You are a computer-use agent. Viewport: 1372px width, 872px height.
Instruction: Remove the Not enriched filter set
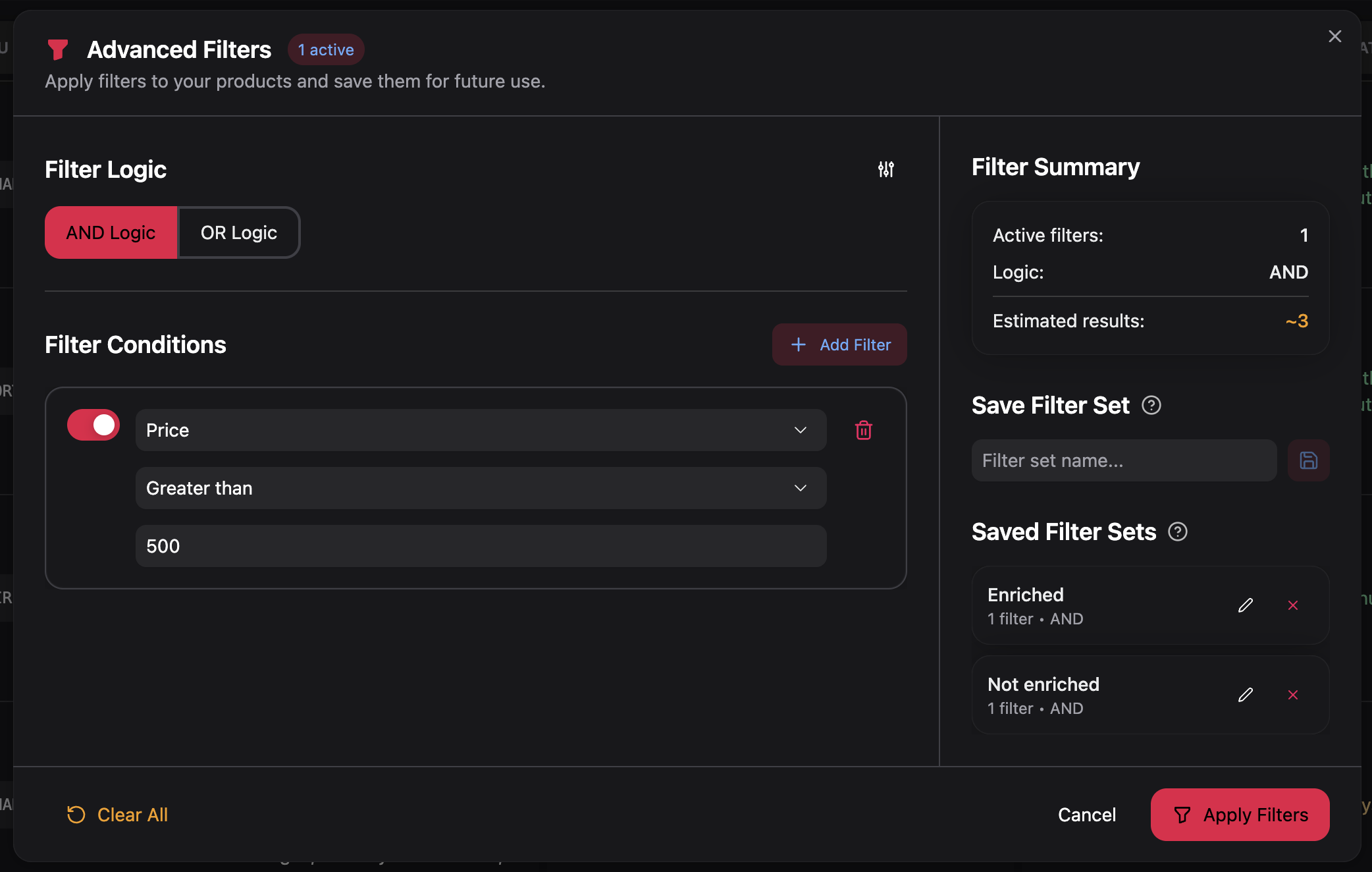(1292, 695)
